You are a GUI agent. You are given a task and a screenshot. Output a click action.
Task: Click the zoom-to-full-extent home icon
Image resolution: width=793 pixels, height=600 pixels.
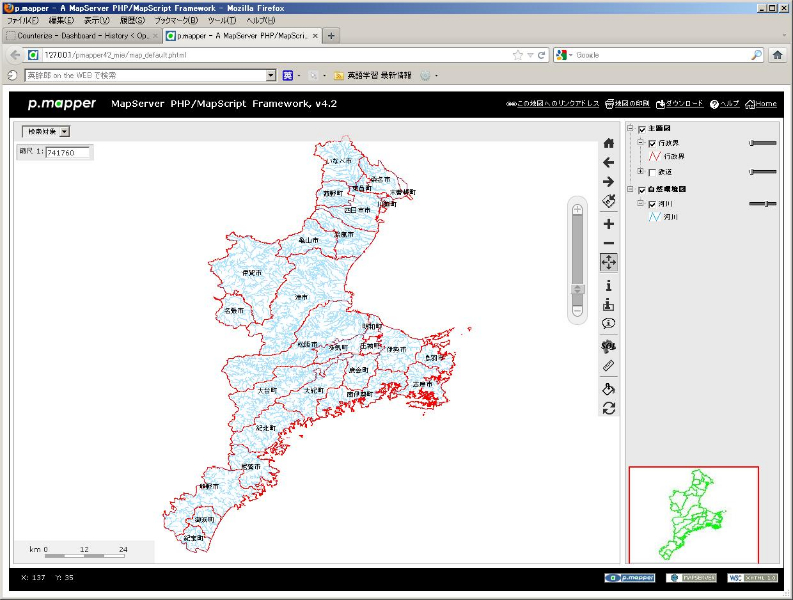608,143
